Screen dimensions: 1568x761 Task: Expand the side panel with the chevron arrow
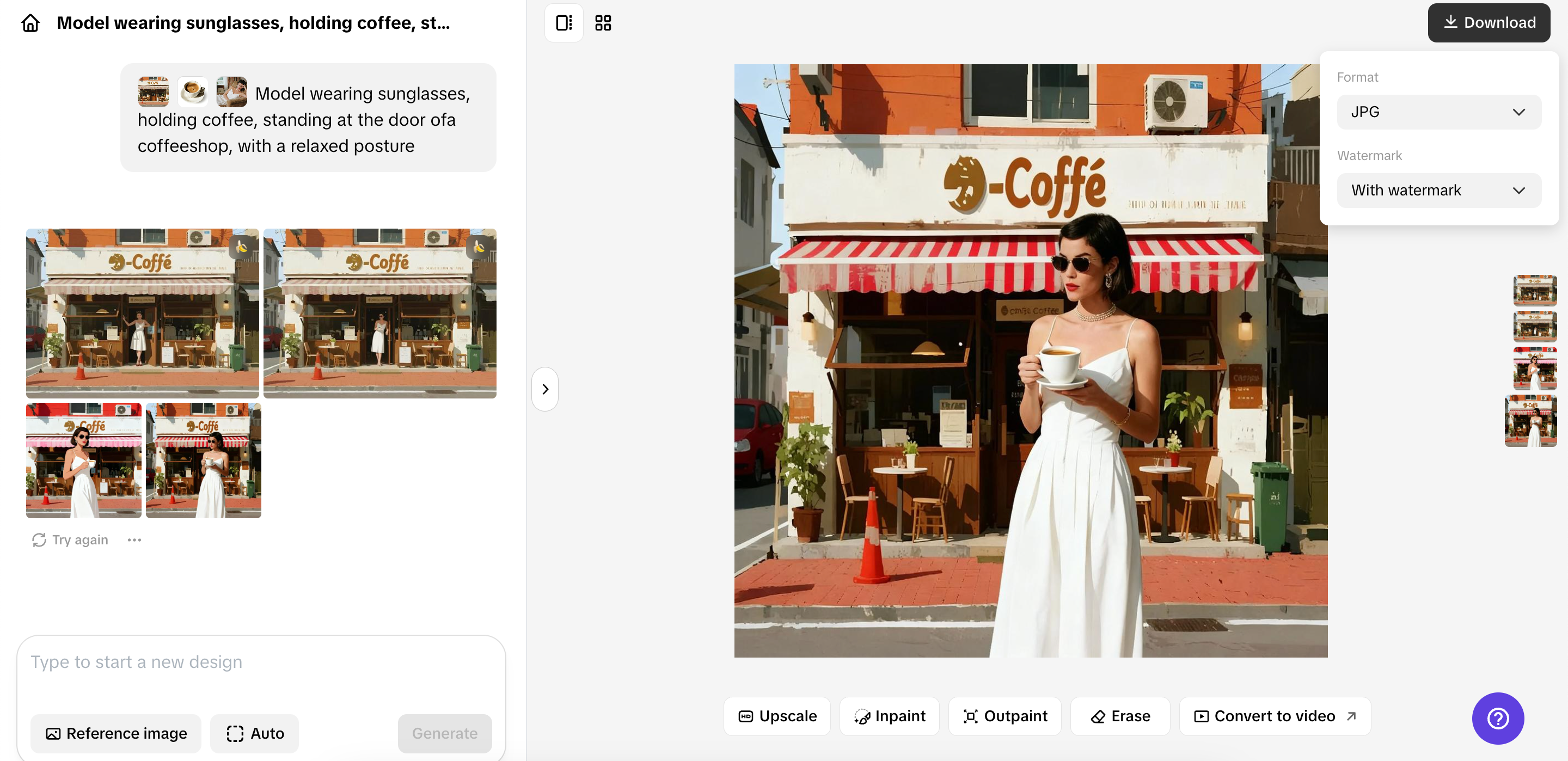(545, 389)
